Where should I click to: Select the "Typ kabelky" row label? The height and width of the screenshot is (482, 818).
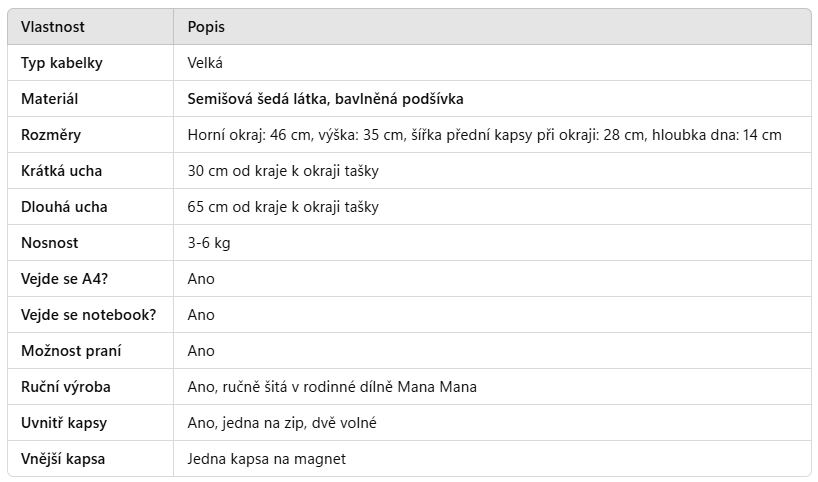(x=62, y=63)
